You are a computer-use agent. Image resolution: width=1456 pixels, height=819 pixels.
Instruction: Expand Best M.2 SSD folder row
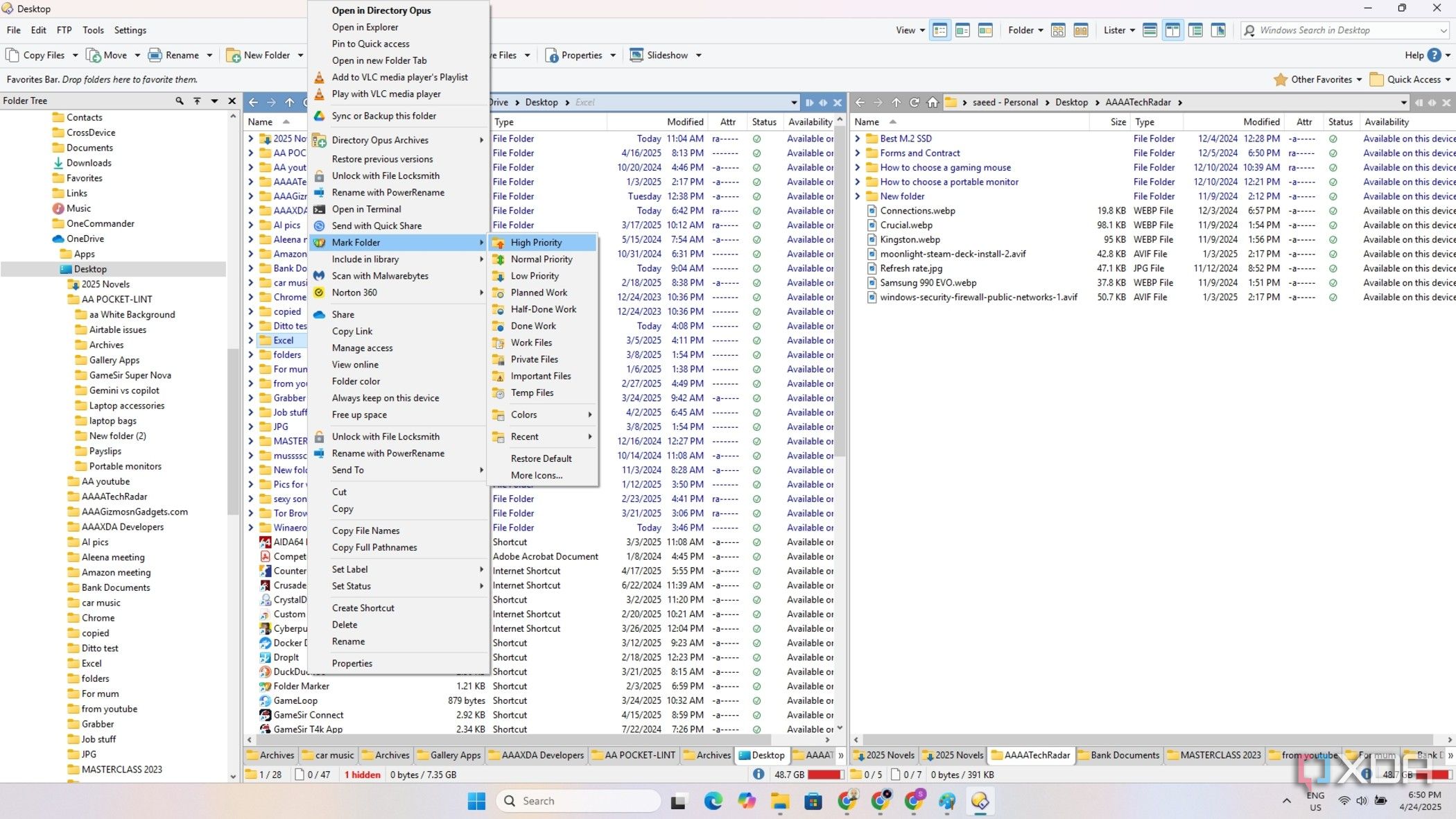857,138
